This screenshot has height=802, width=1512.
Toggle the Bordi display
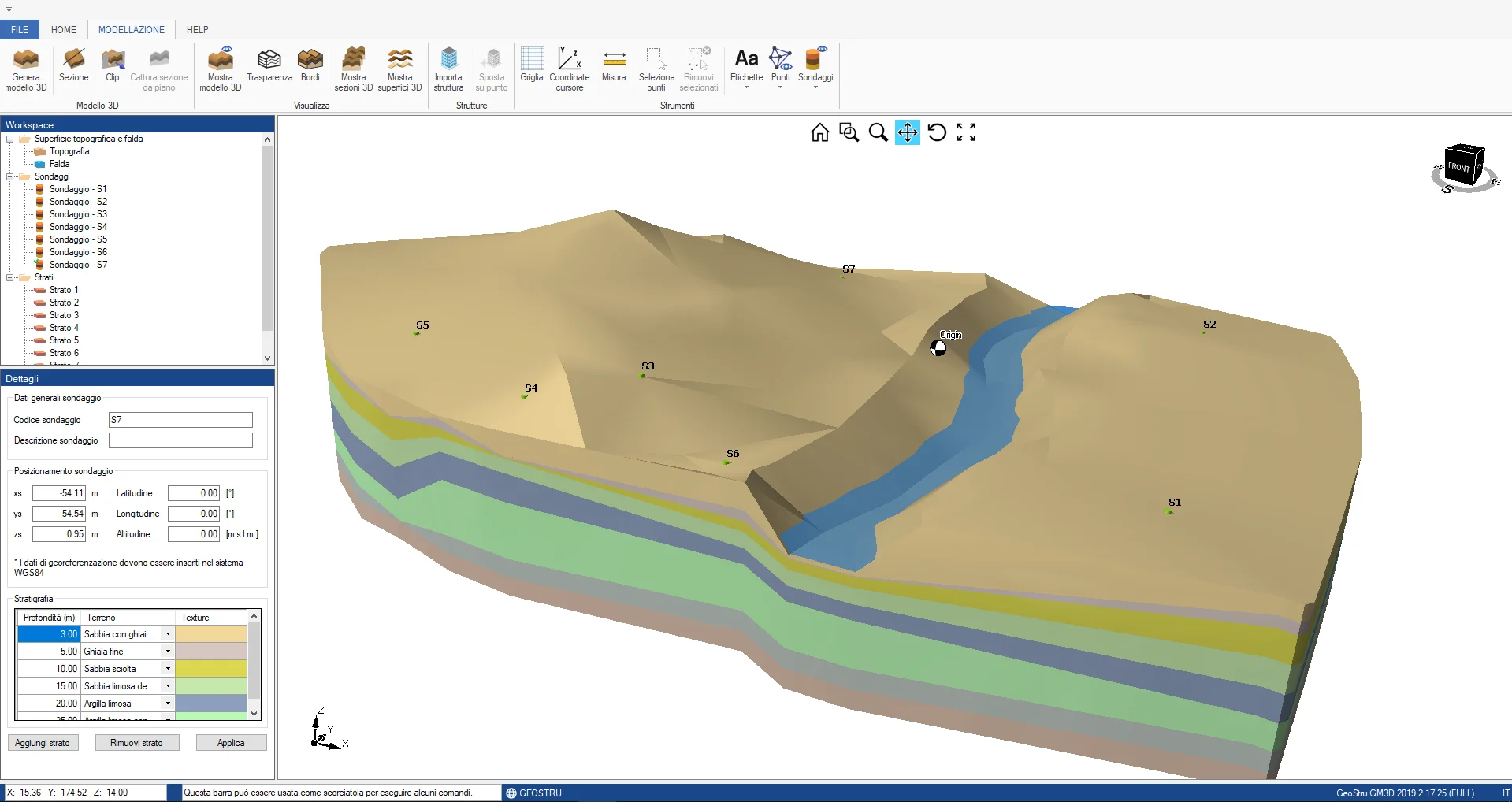[x=310, y=65]
